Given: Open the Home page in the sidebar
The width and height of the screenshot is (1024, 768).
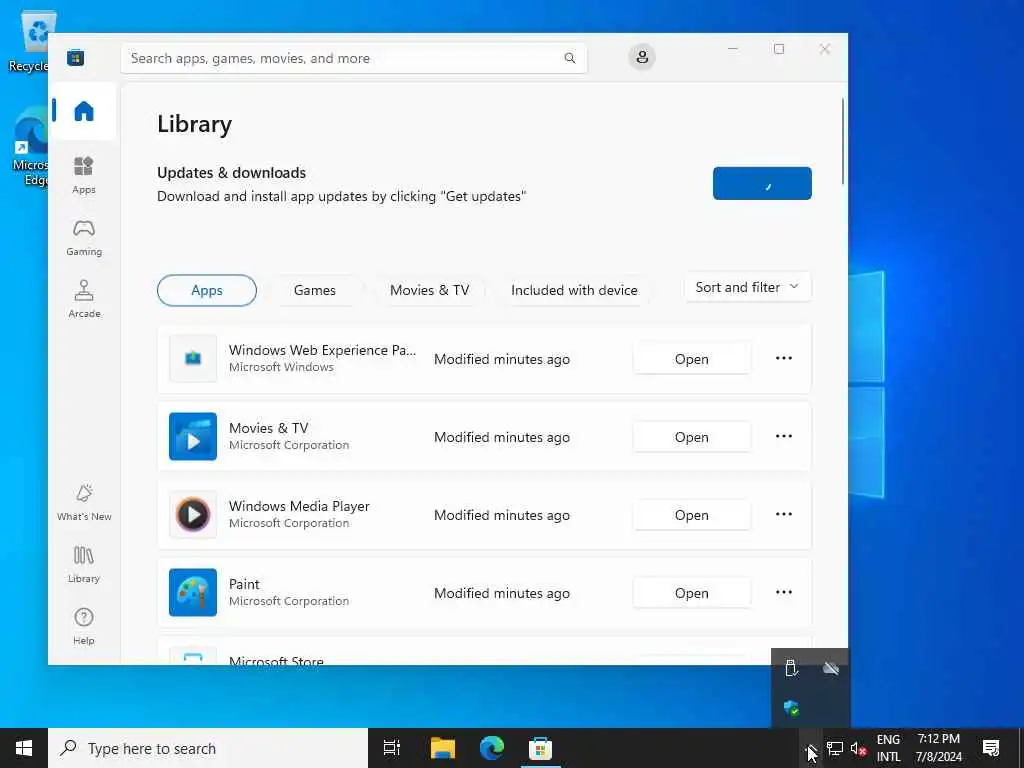Looking at the screenshot, I should click(84, 111).
